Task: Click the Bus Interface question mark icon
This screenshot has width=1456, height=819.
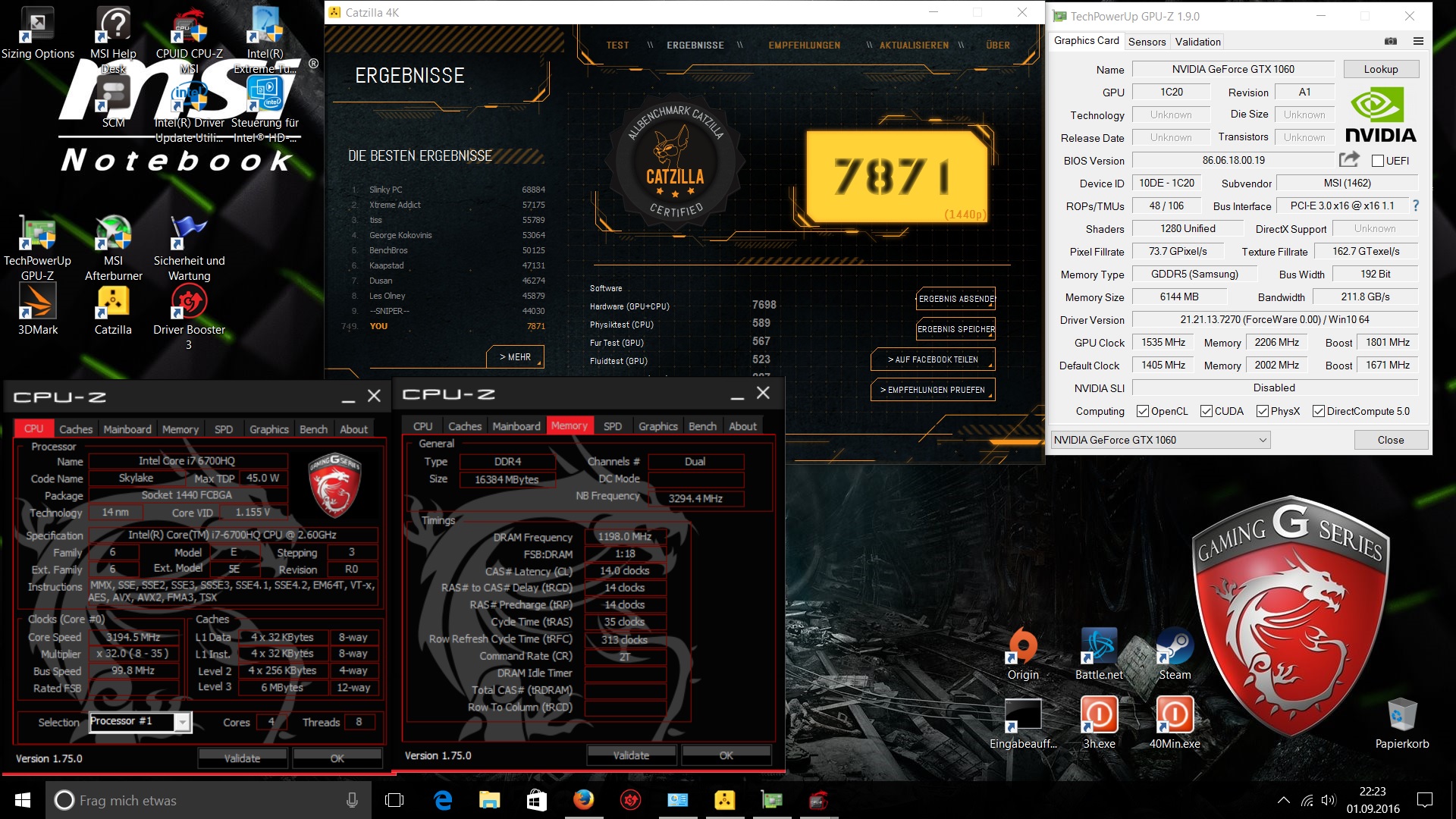Action: click(1415, 206)
